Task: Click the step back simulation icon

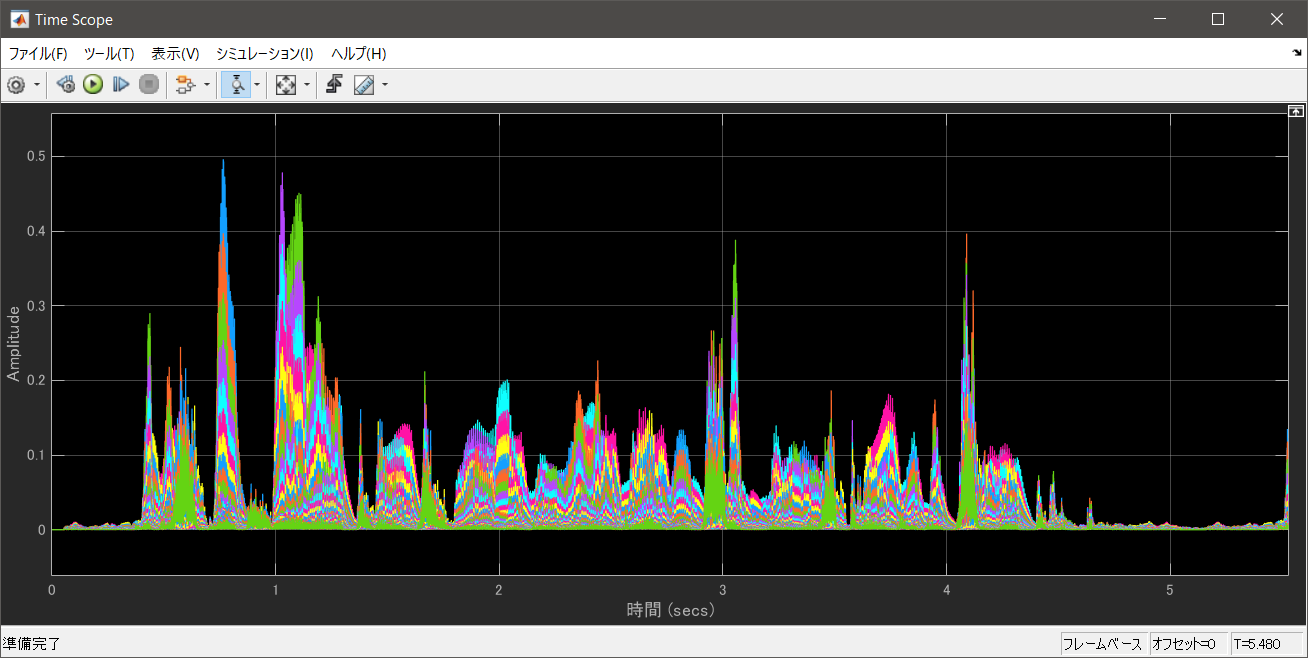Action: 65,84
